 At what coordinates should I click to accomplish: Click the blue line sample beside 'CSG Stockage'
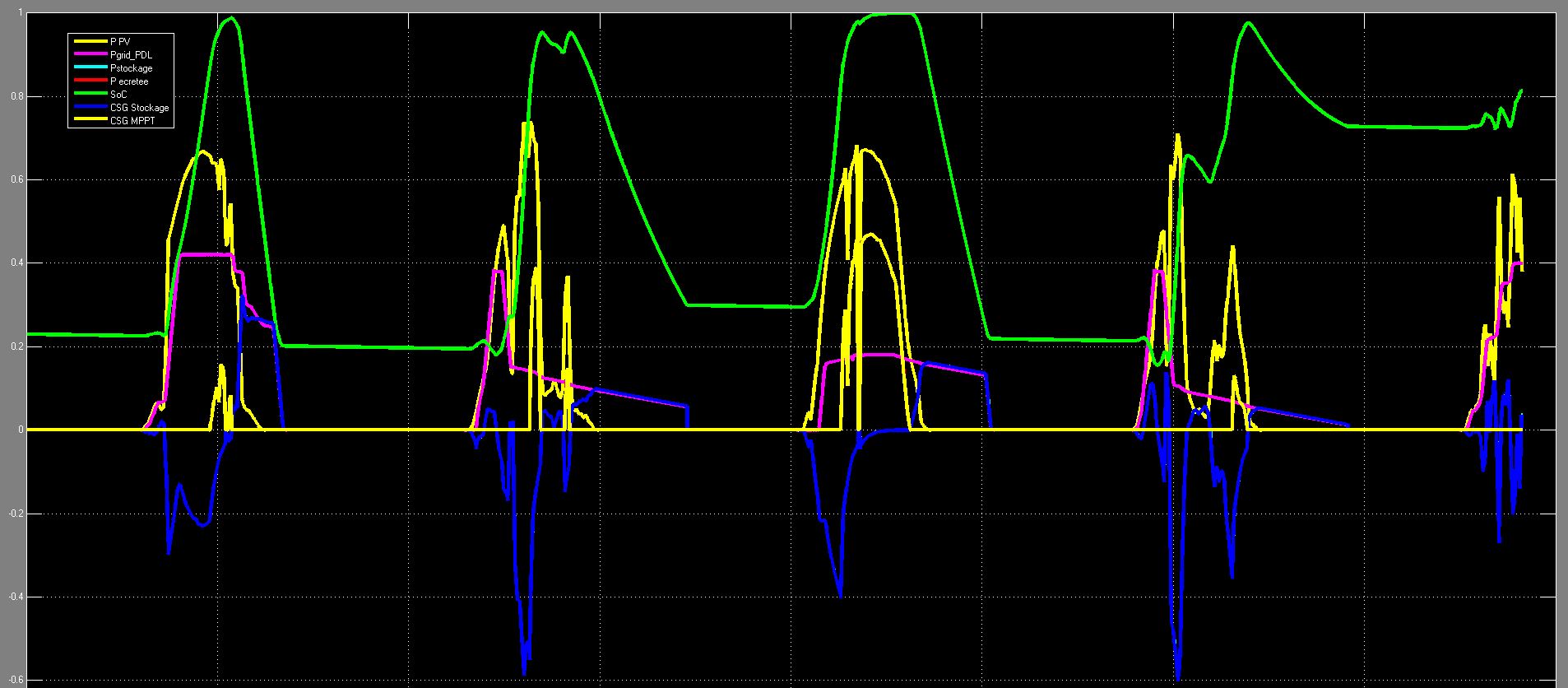(x=90, y=108)
